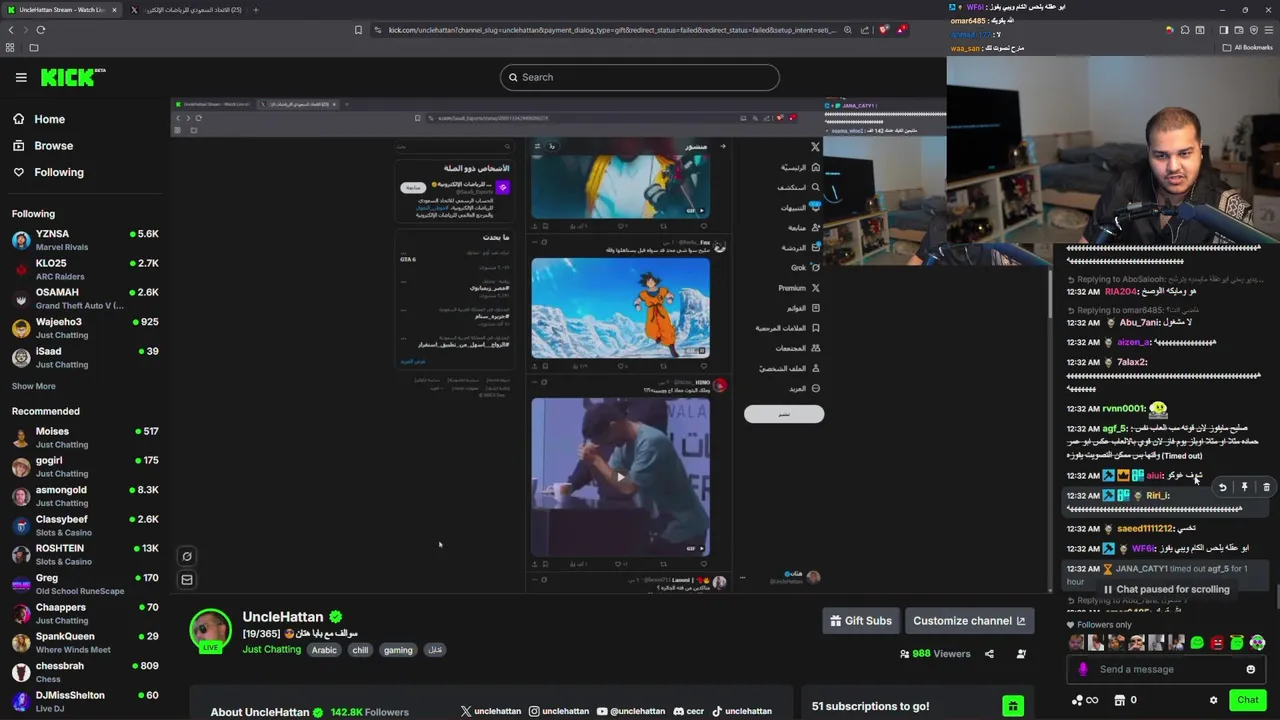Click the green Chat send button
Screen dimensions: 1280x720
pos(1247,700)
